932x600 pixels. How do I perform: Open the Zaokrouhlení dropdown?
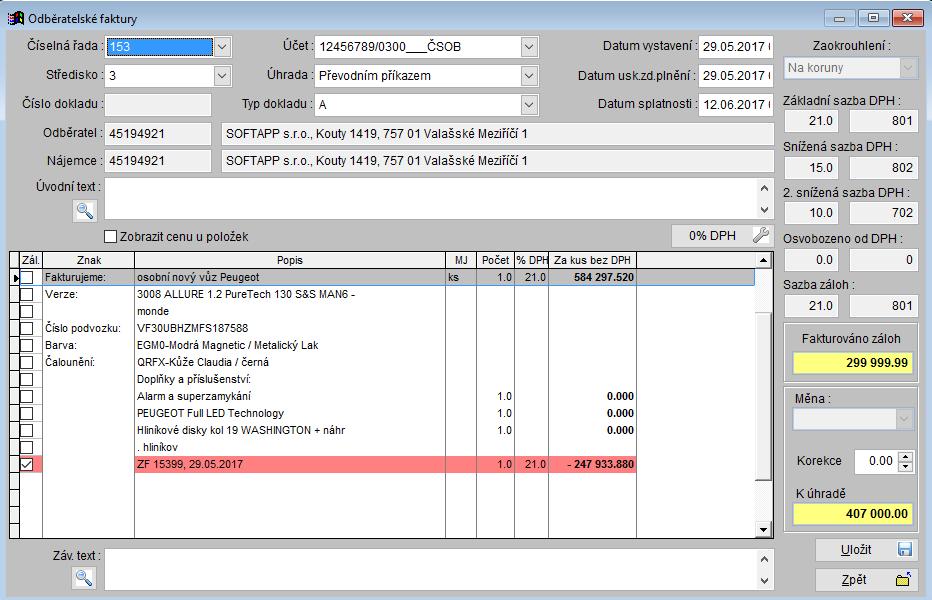[x=908, y=68]
